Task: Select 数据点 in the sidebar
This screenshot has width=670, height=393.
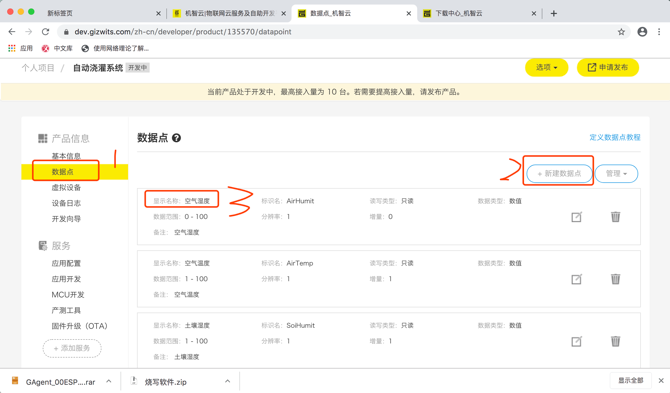Action: [x=63, y=172]
